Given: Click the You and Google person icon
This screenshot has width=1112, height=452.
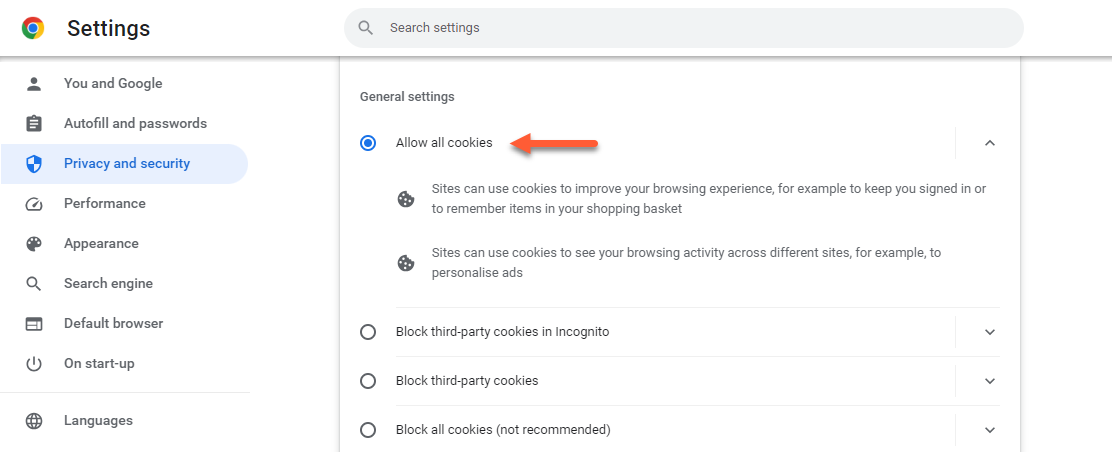Looking at the screenshot, I should [34, 84].
